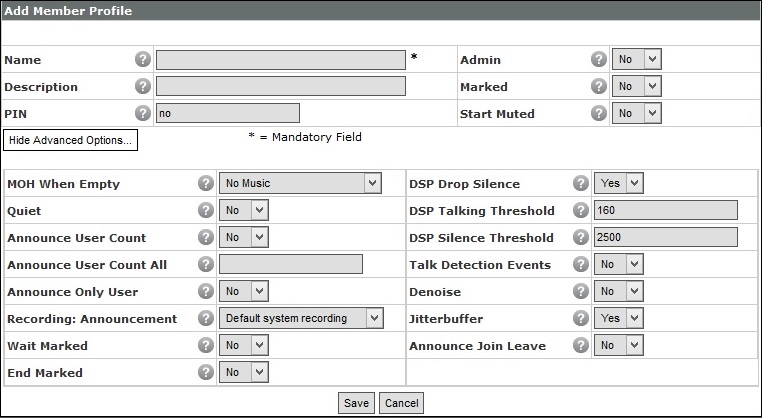Cancel adding the member profile
Viewport: 762px width, 418px height.
pos(401,403)
